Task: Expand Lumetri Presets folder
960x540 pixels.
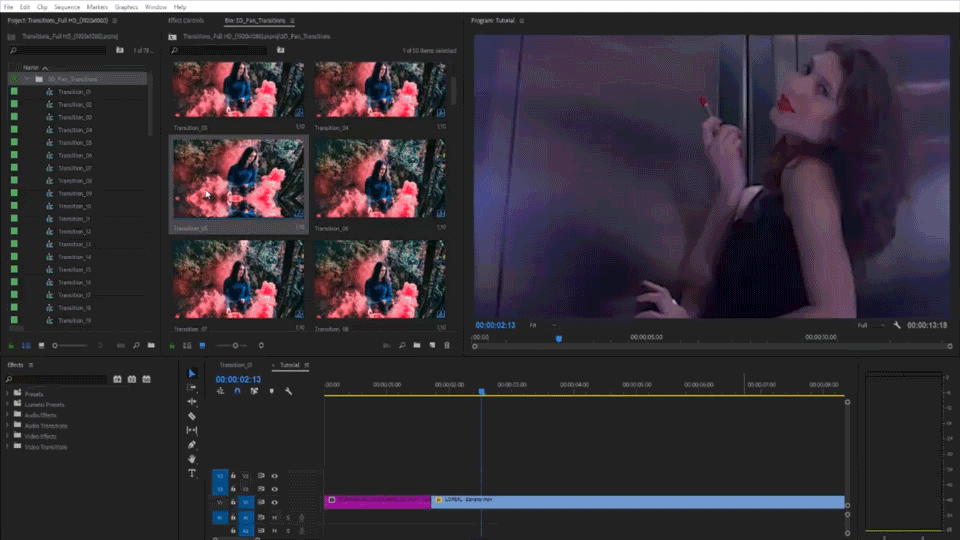Action: pyautogui.click(x=7, y=405)
